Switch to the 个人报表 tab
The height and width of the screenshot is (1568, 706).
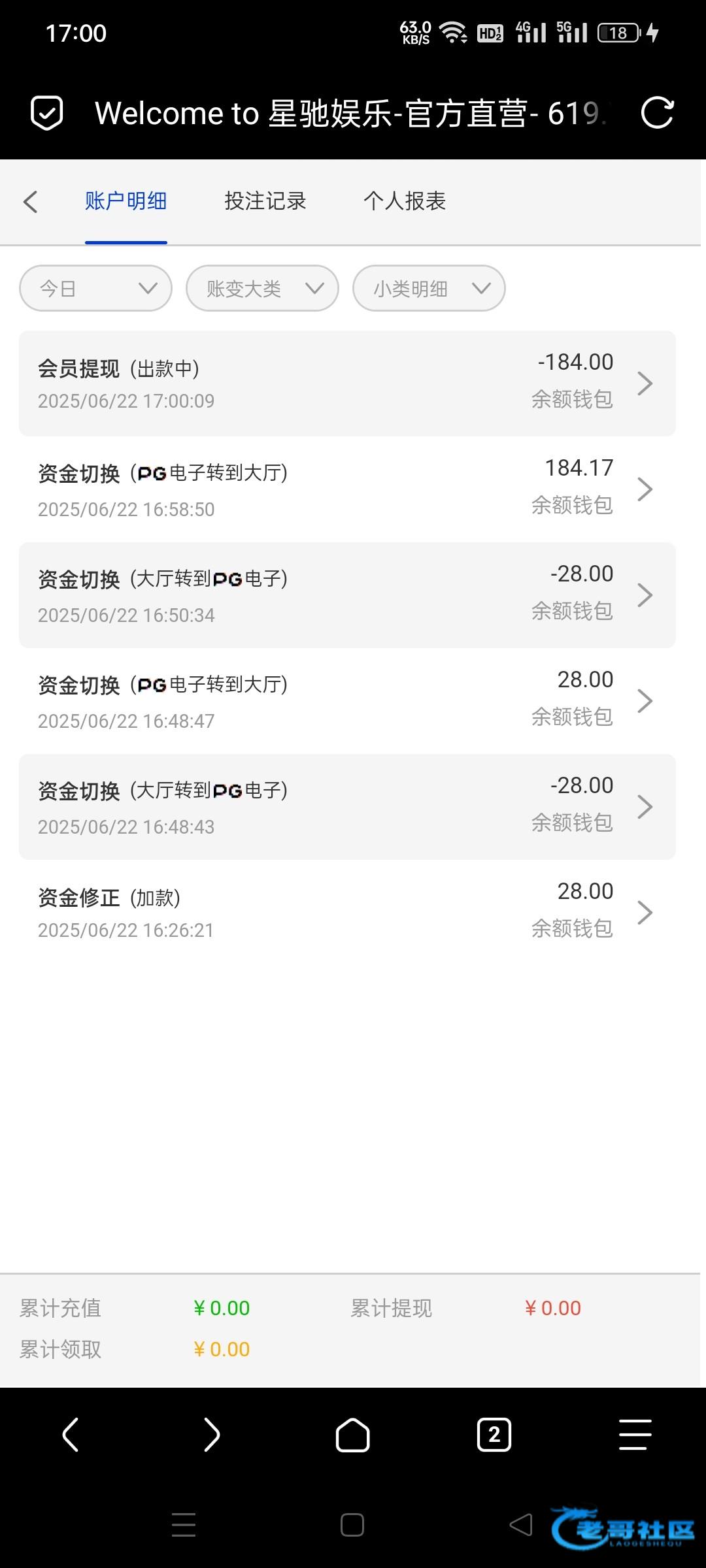(x=405, y=201)
